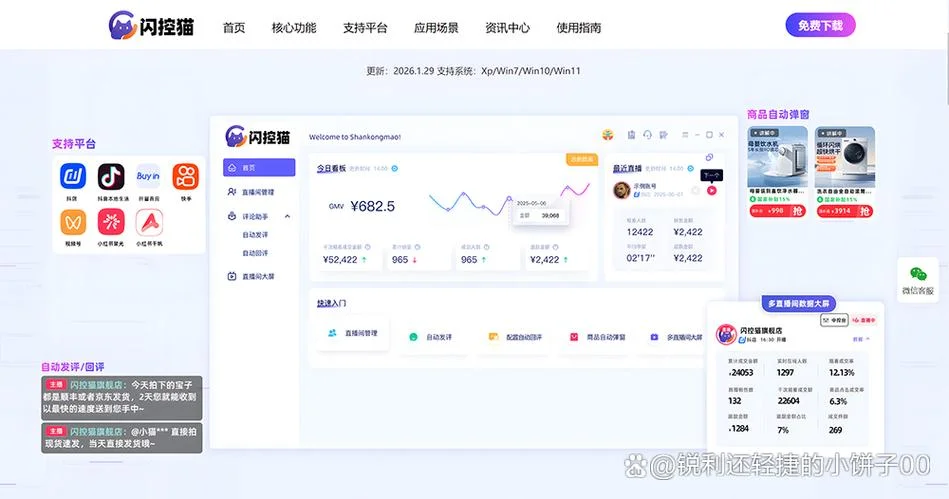Collapse the 评论助手 sidebar group
Image resolution: width=949 pixels, height=499 pixels.
coord(287,216)
